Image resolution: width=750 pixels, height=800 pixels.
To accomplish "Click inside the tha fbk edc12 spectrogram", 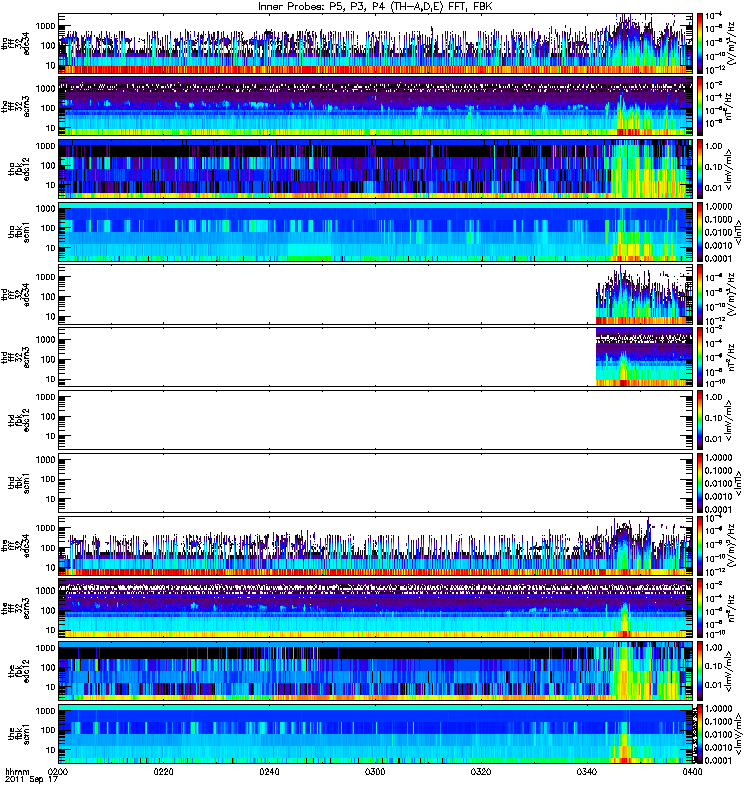I will point(376,169).
